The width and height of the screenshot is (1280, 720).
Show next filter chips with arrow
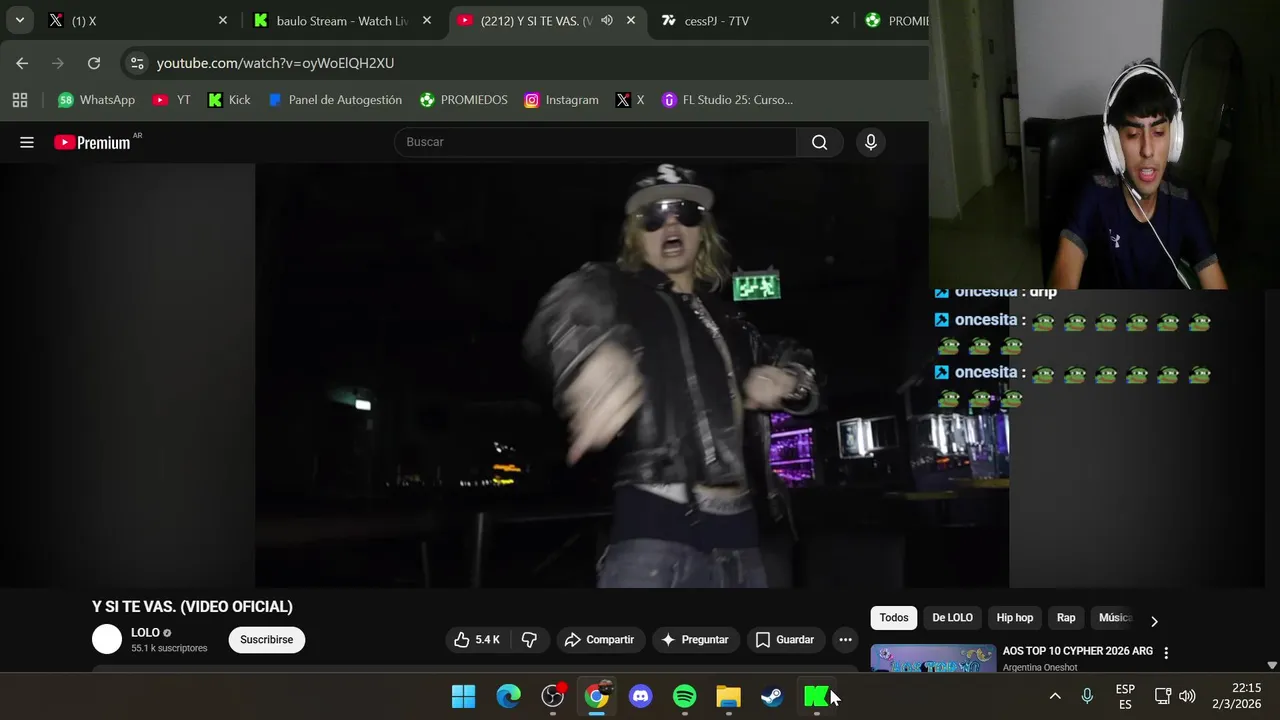click(x=1154, y=621)
